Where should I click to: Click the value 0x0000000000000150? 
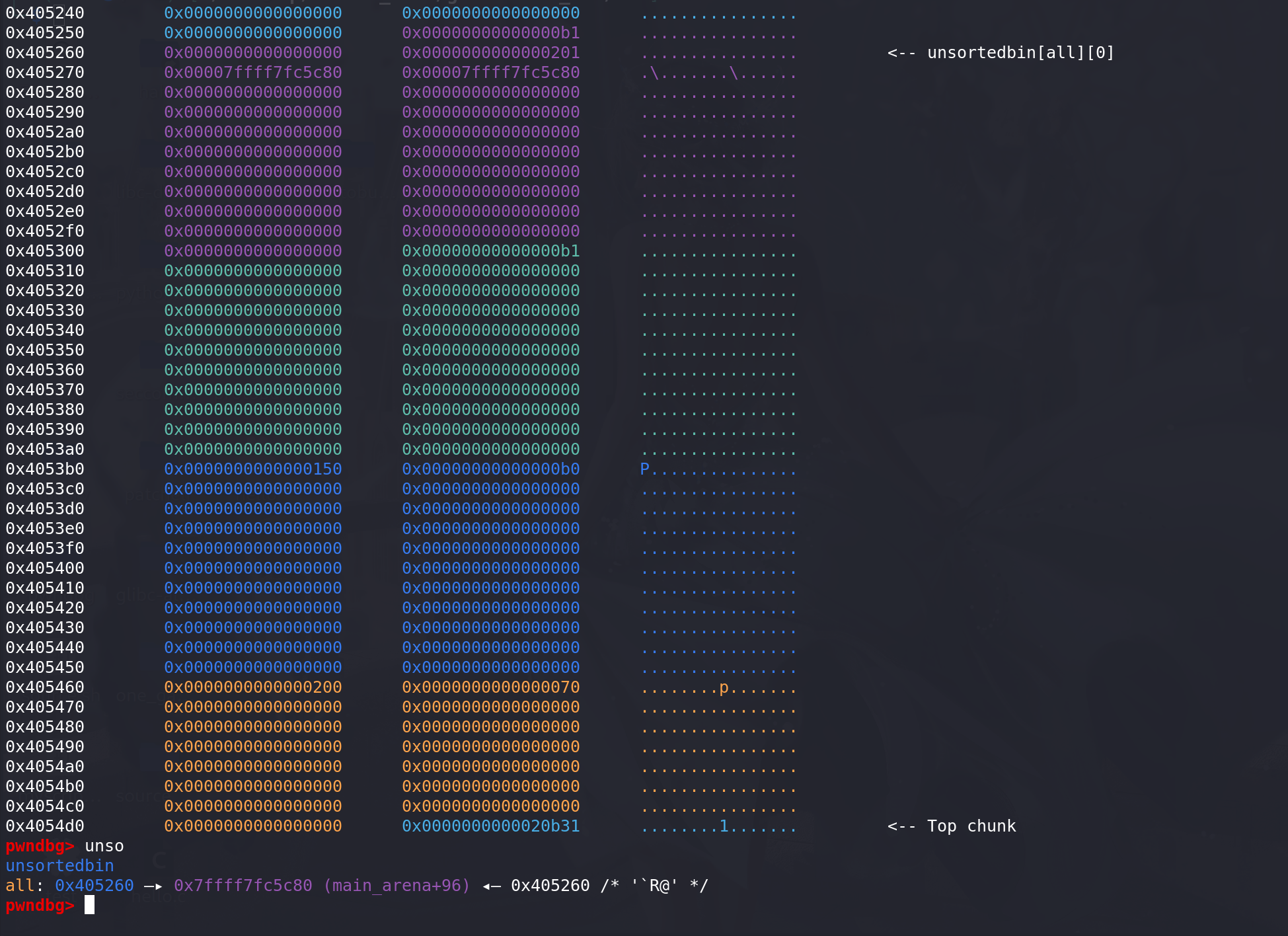coord(253,469)
